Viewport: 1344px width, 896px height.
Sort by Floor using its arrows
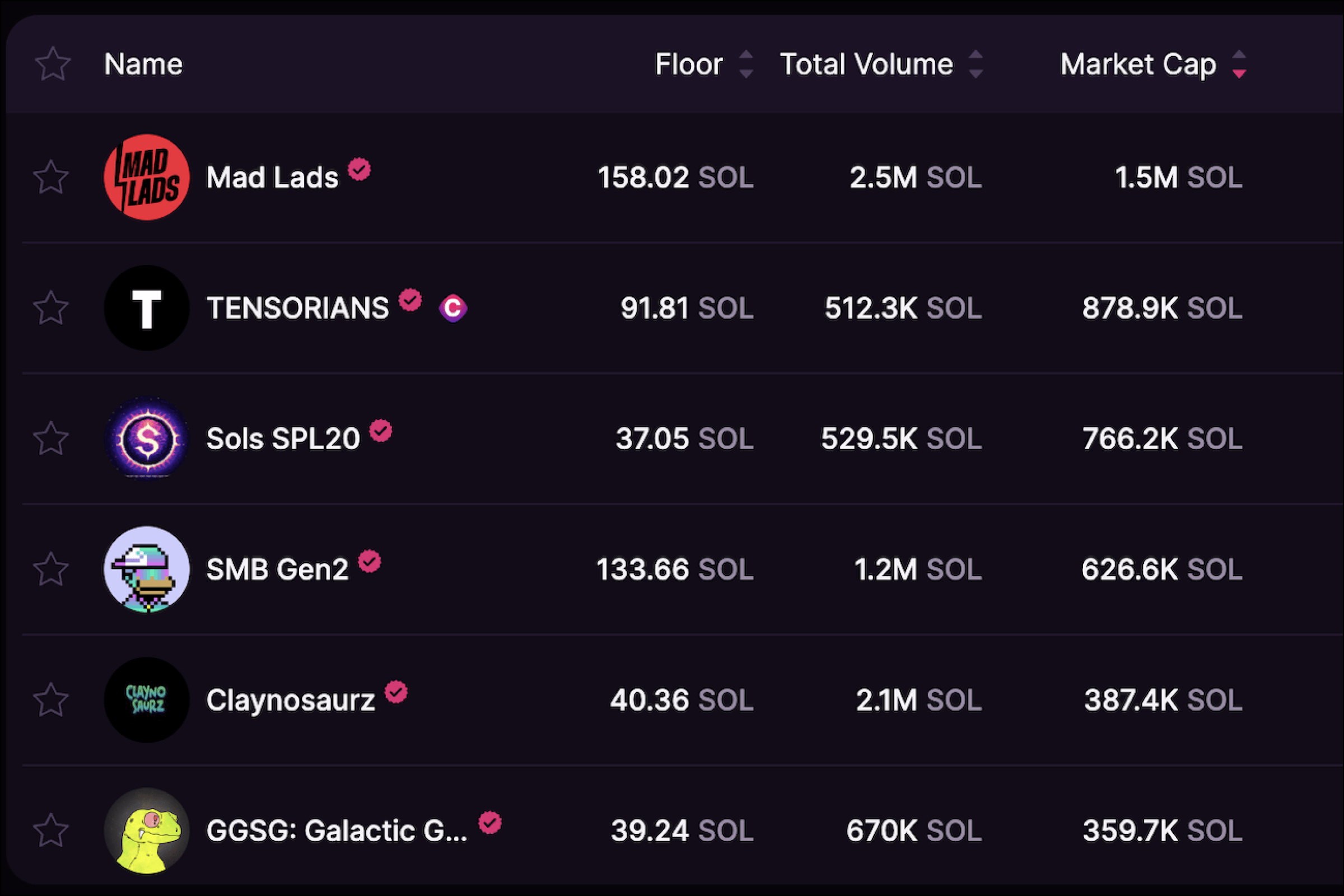pyautogui.click(x=746, y=64)
